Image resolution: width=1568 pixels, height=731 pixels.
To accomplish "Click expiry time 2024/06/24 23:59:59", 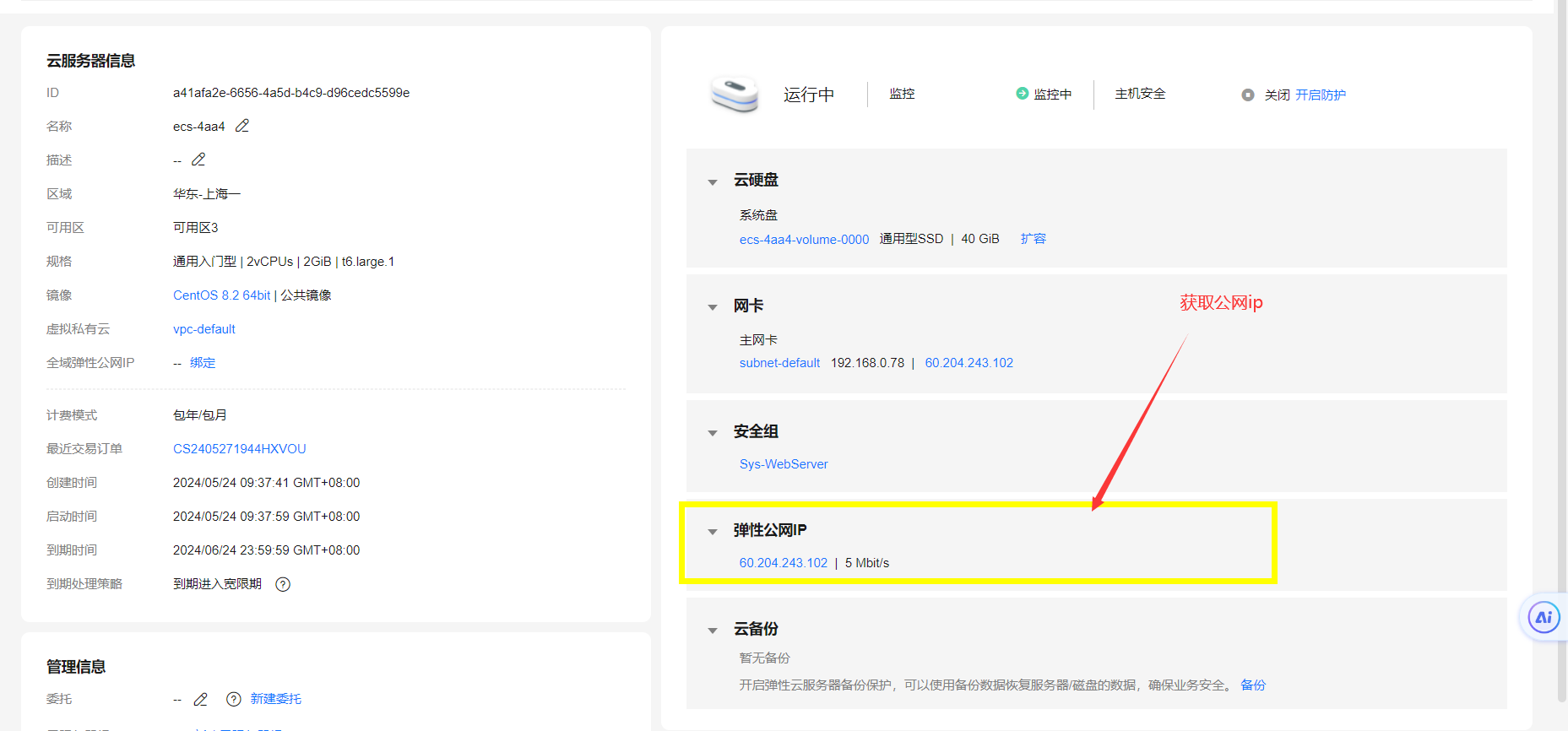I will (x=267, y=550).
